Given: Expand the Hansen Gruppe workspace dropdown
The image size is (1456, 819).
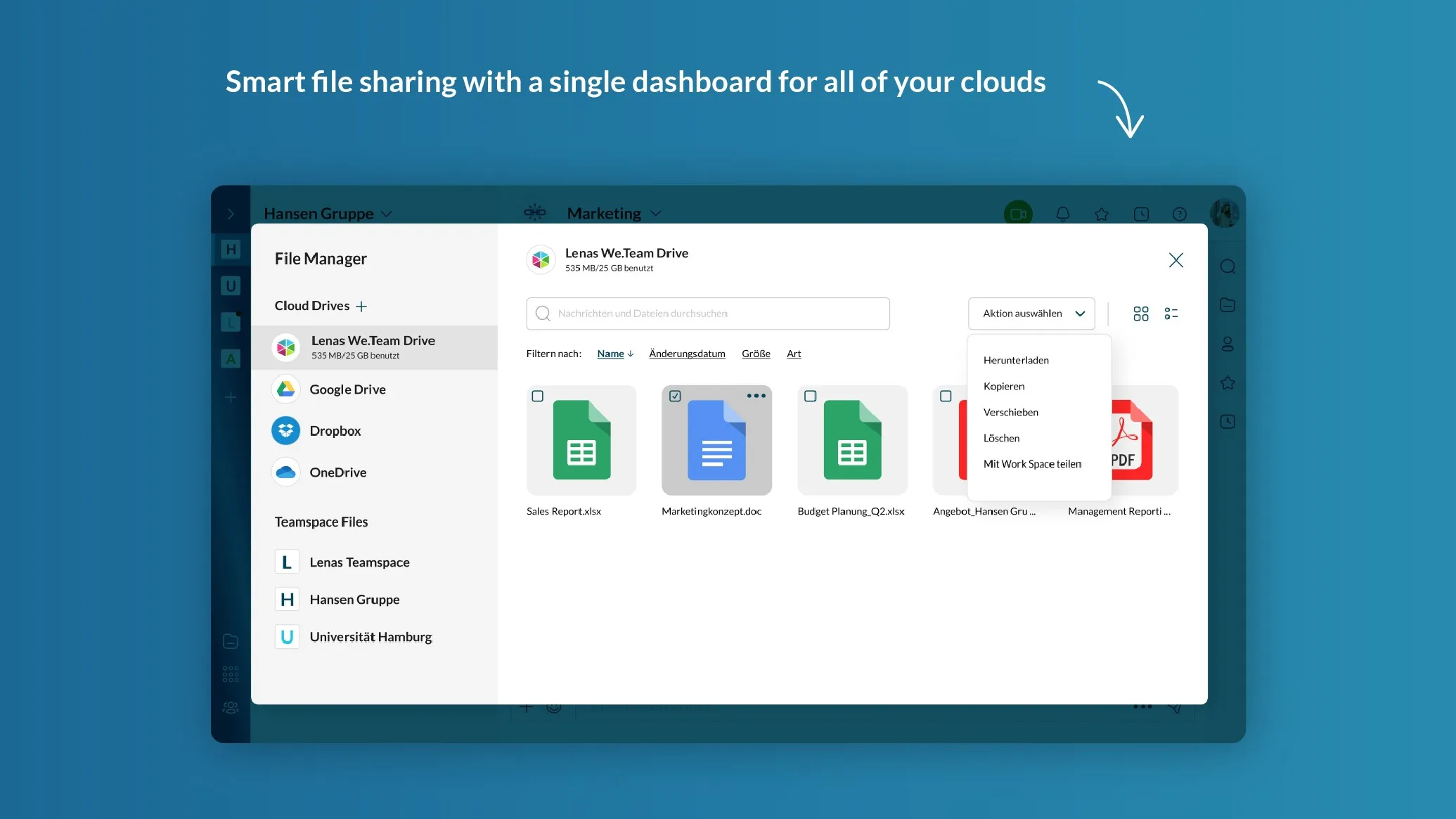Looking at the screenshot, I should (386, 214).
